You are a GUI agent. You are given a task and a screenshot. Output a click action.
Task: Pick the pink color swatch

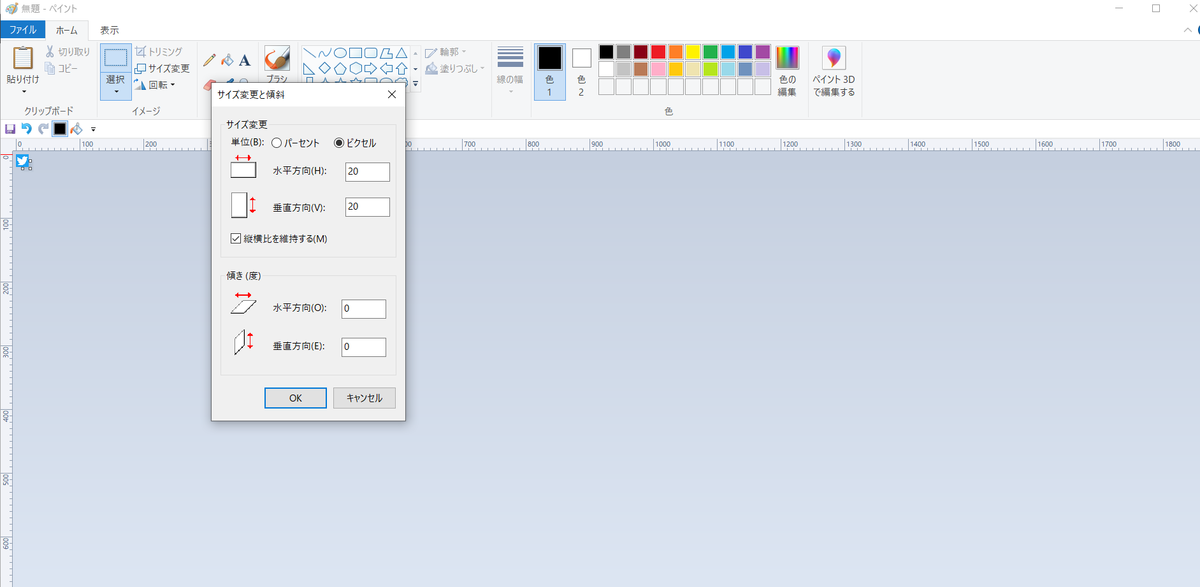click(658, 69)
